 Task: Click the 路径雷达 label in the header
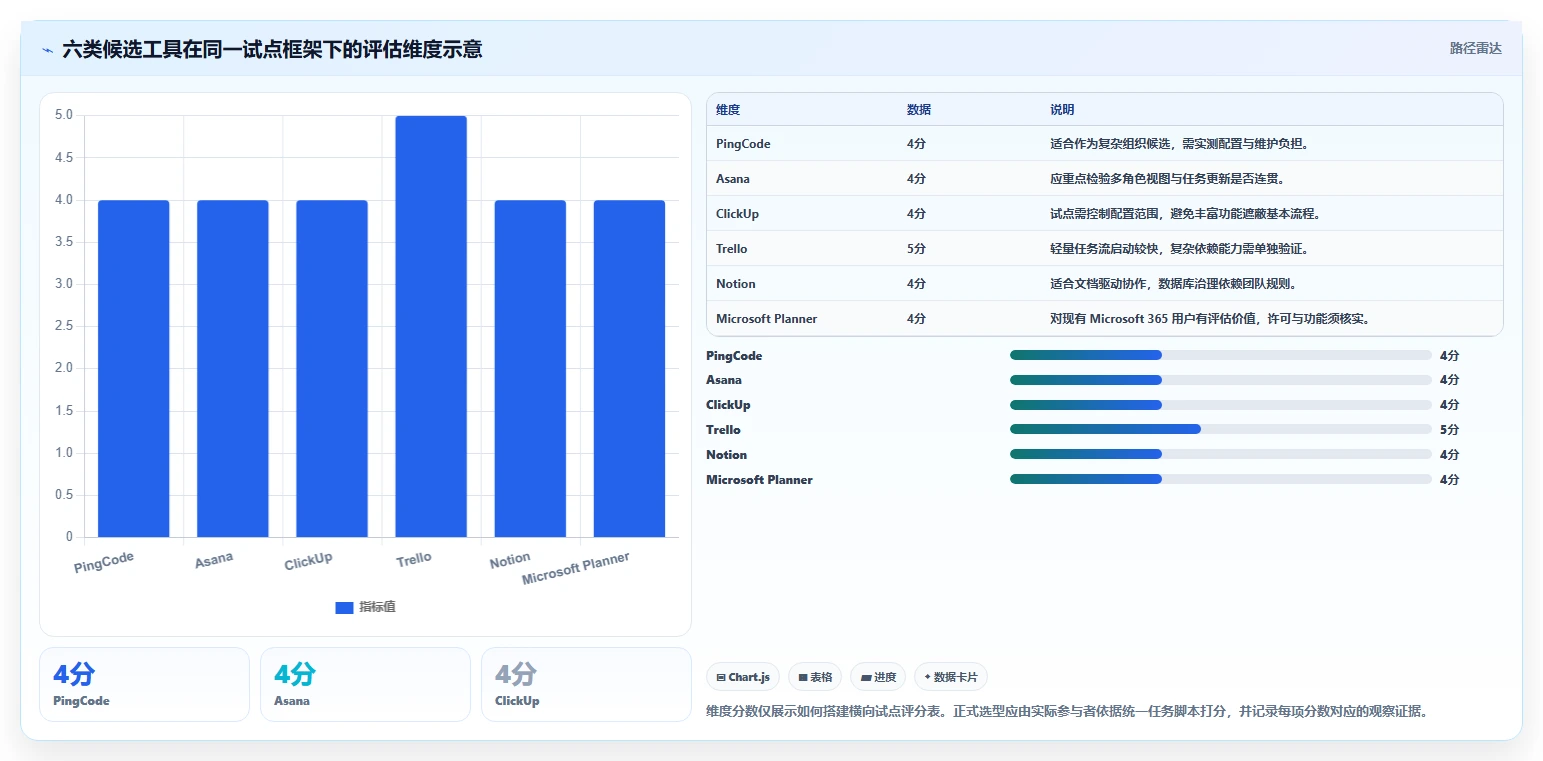(1476, 48)
